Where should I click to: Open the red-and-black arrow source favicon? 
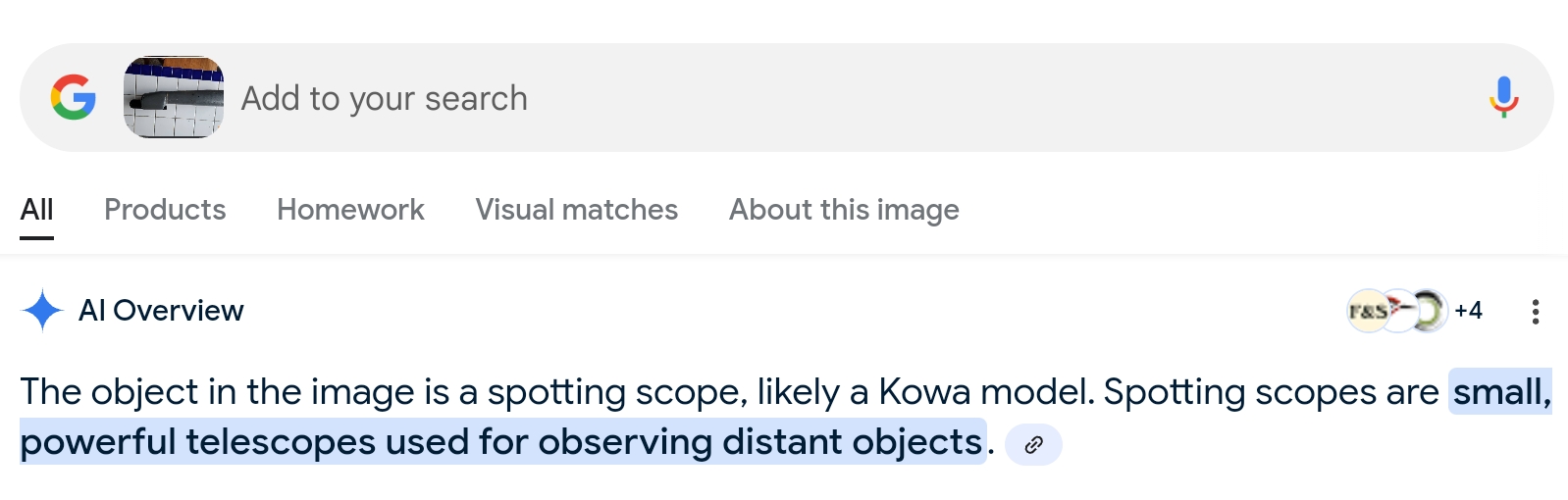coord(1400,311)
